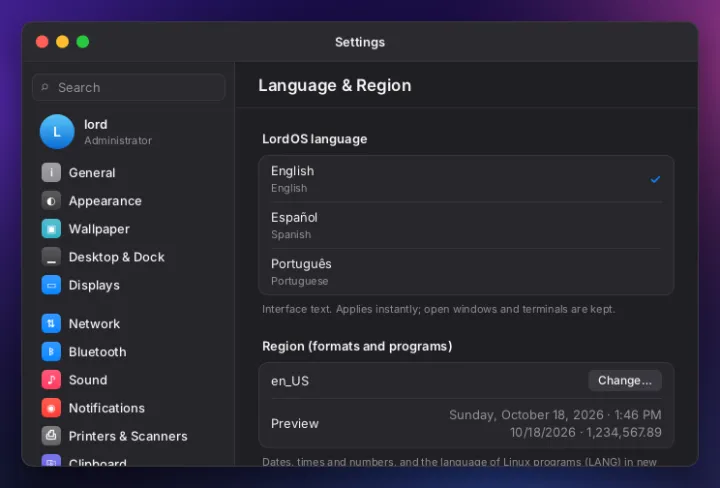Click the Language & Region title
This screenshot has width=720, height=488.
click(x=335, y=85)
